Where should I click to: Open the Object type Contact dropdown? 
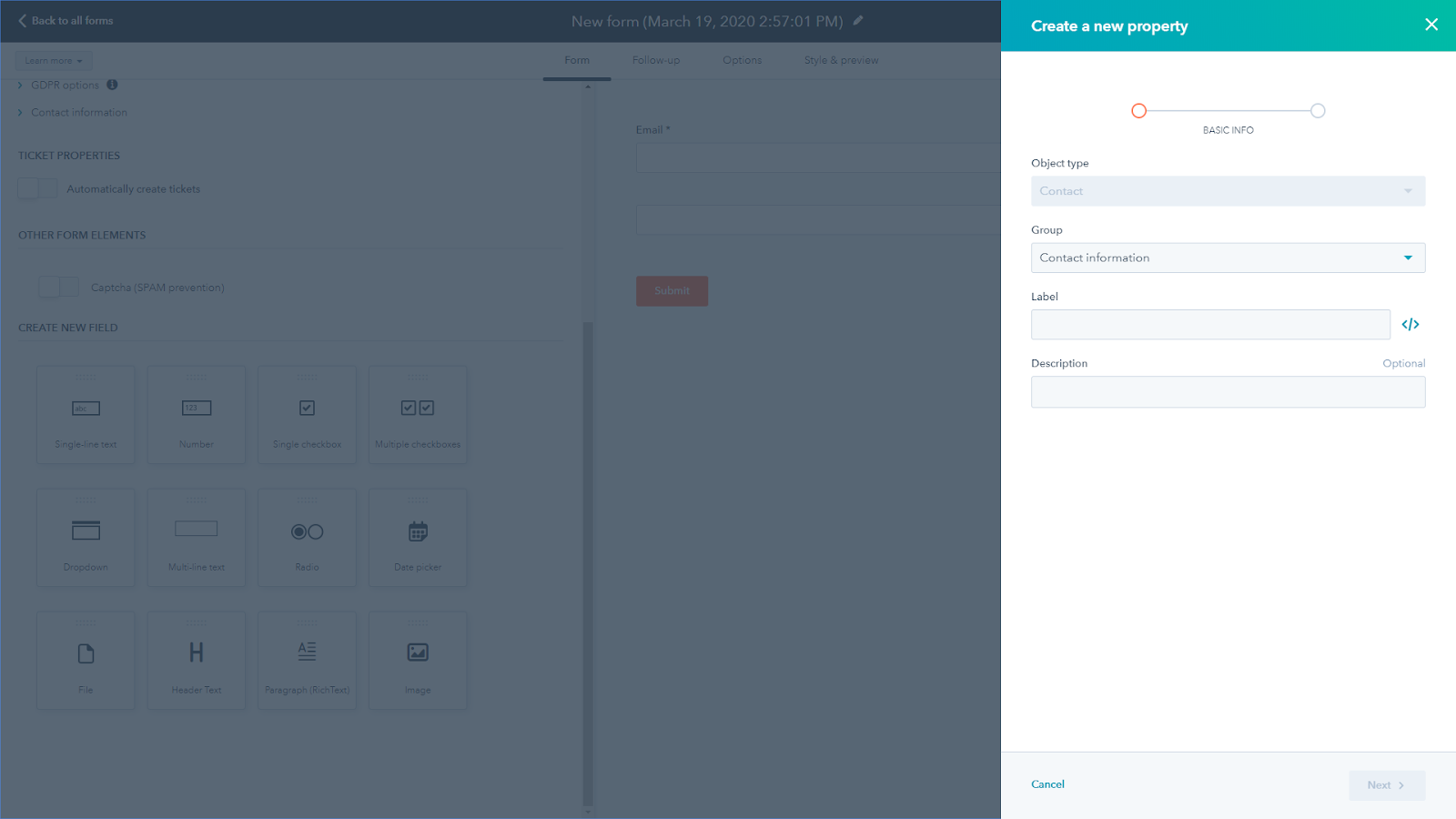[x=1228, y=191]
